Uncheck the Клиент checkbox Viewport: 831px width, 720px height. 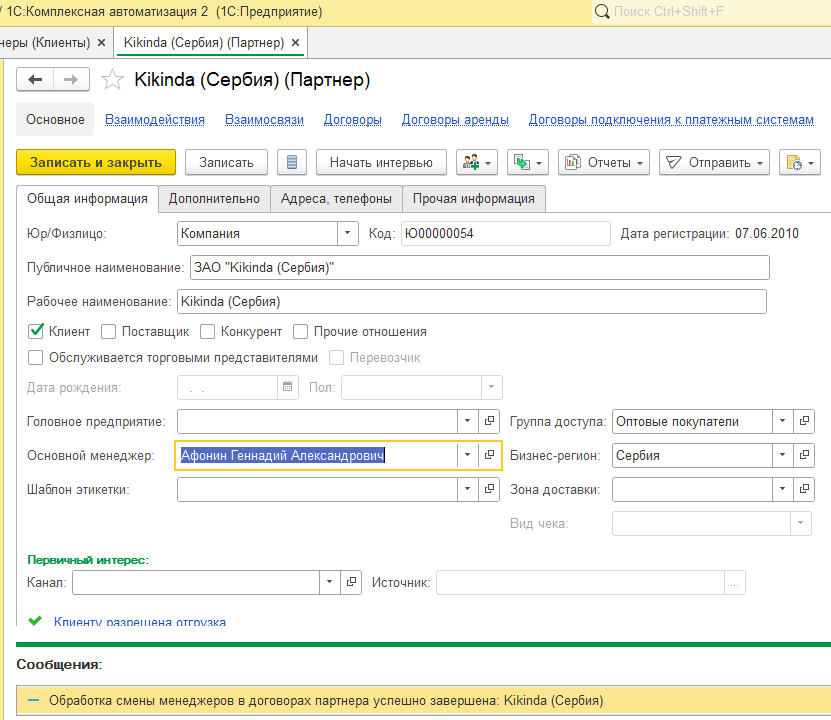tap(36, 331)
